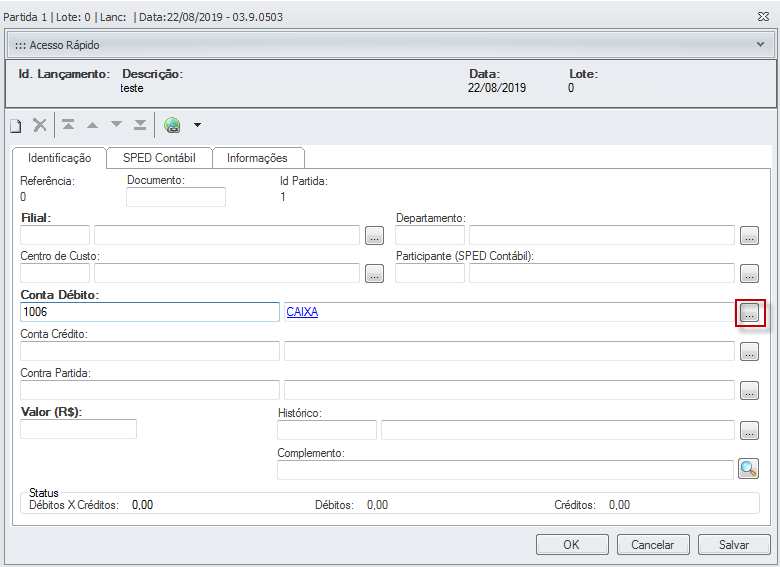Click the Salvar button
780x567 pixels.
coord(734,545)
